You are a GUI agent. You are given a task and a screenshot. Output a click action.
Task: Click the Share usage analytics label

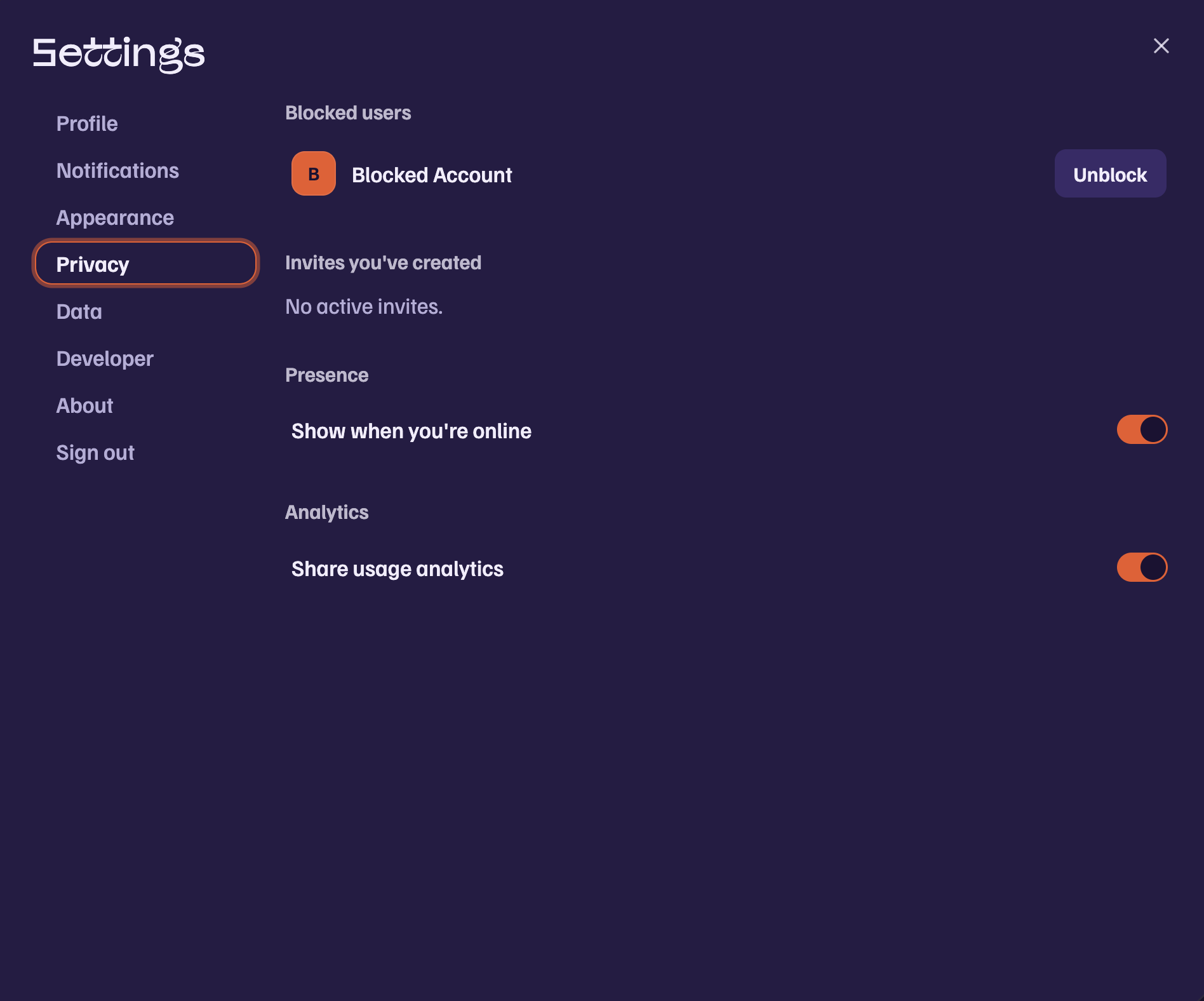(x=398, y=569)
